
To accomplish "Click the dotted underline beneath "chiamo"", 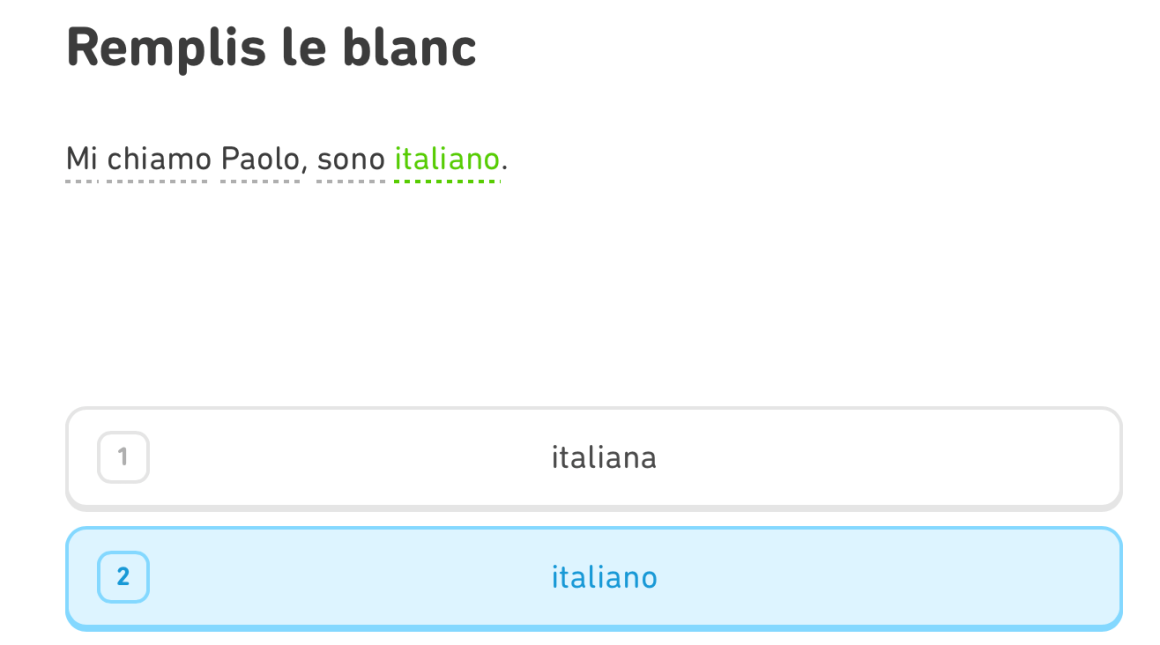I will pyautogui.click(x=159, y=182).
